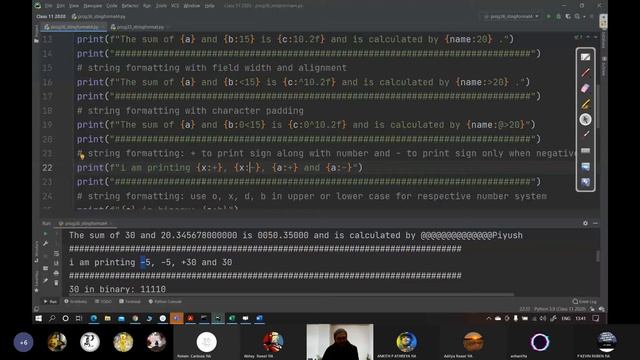The image size is (640, 360).
Task: Click the Run output vertical scrollbar
Action: tap(598, 256)
